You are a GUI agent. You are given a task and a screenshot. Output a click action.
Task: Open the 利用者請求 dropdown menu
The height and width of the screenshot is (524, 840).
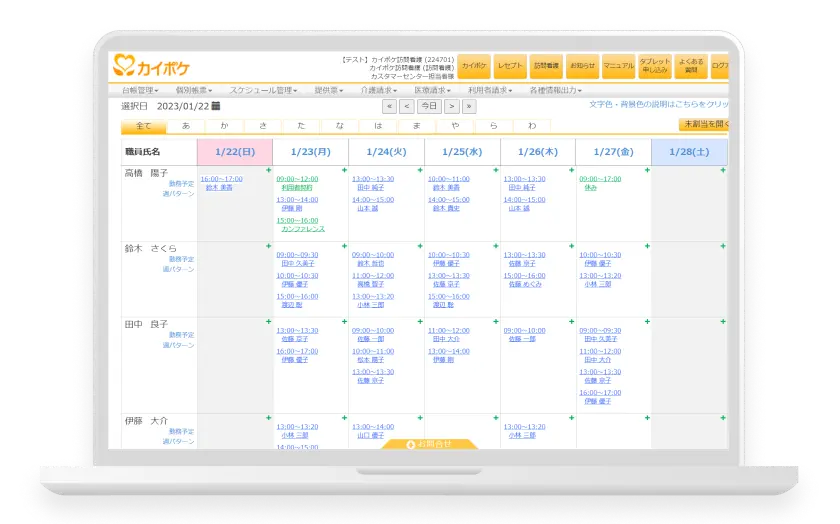pyautogui.click(x=490, y=91)
